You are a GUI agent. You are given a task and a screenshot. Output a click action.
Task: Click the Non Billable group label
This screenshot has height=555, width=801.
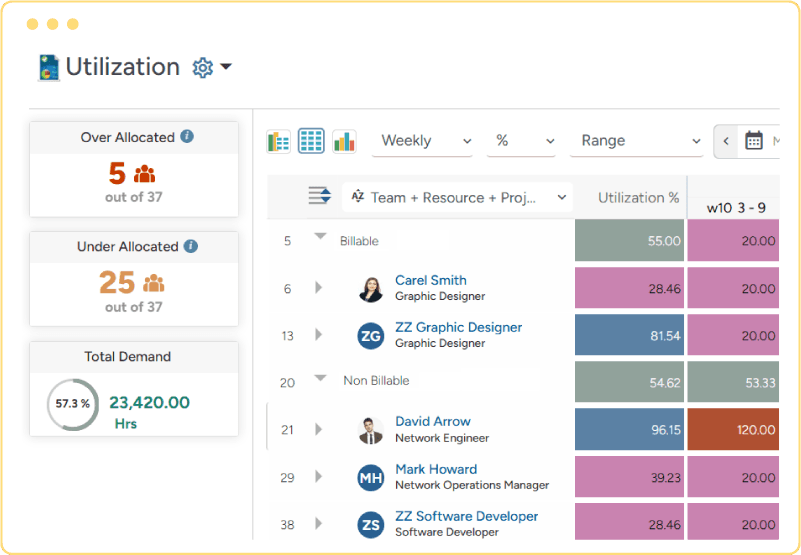pos(376,380)
